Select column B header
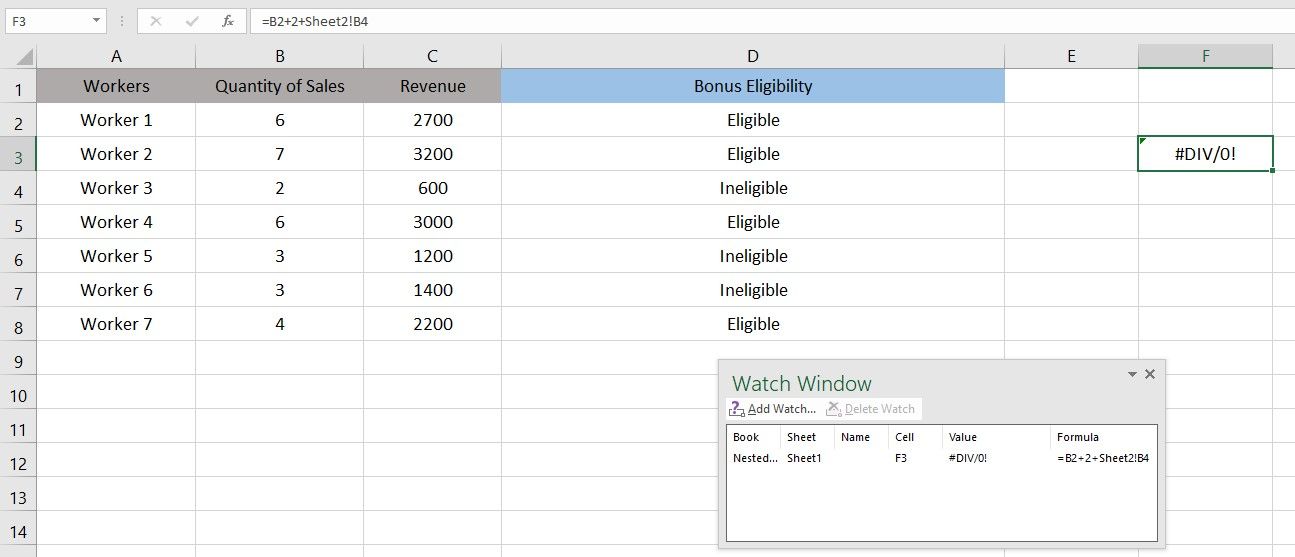 (x=279, y=56)
